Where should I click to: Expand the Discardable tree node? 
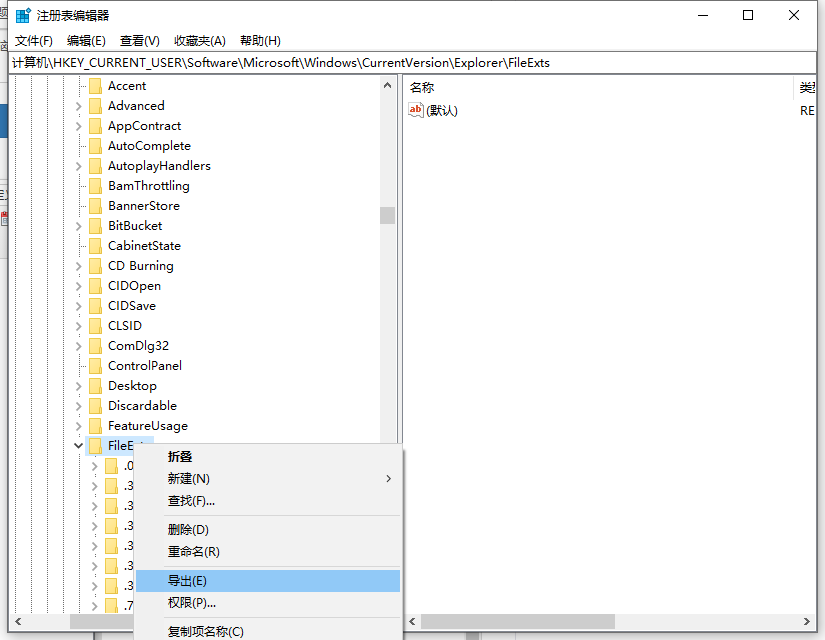79,406
